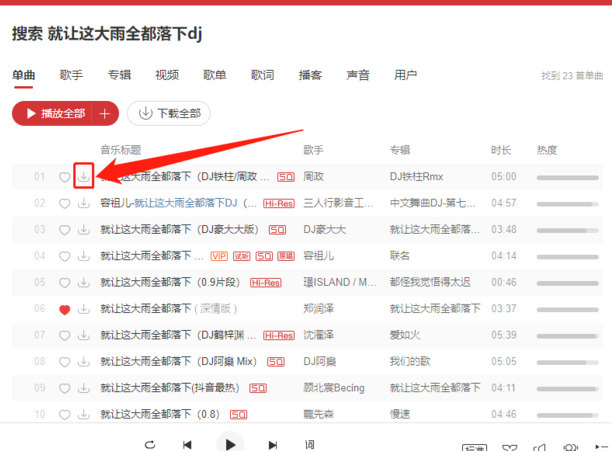Open artist 周政
Image resolution: width=612 pixels, height=451 pixels.
click(313, 177)
